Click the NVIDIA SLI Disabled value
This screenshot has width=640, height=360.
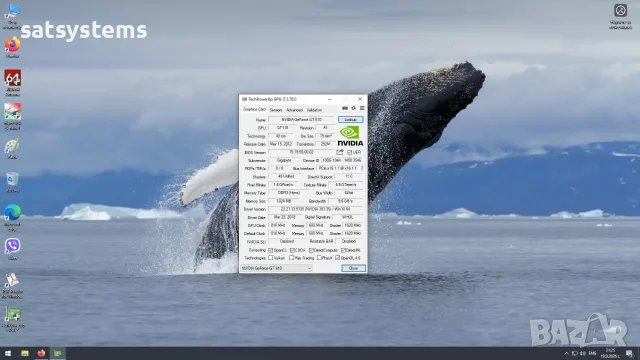[287, 241]
